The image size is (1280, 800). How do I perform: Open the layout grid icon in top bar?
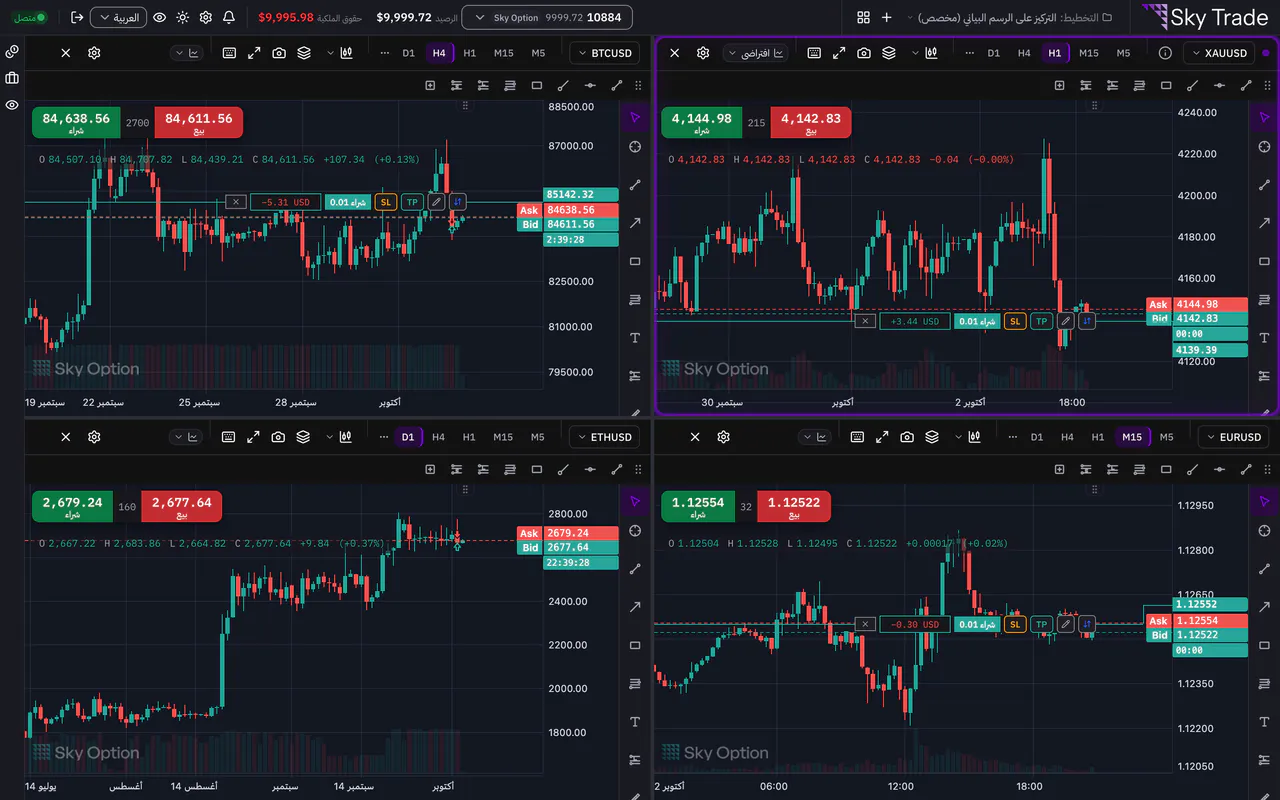tap(863, 17)
